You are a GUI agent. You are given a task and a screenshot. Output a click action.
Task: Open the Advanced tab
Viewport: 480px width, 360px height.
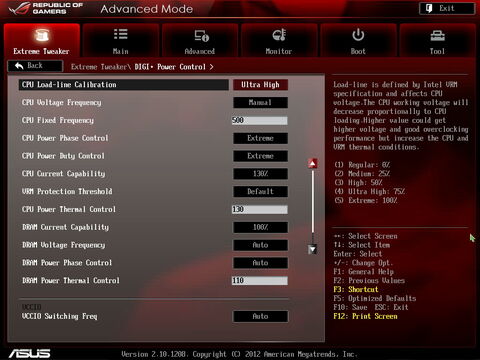pos(200,41)
